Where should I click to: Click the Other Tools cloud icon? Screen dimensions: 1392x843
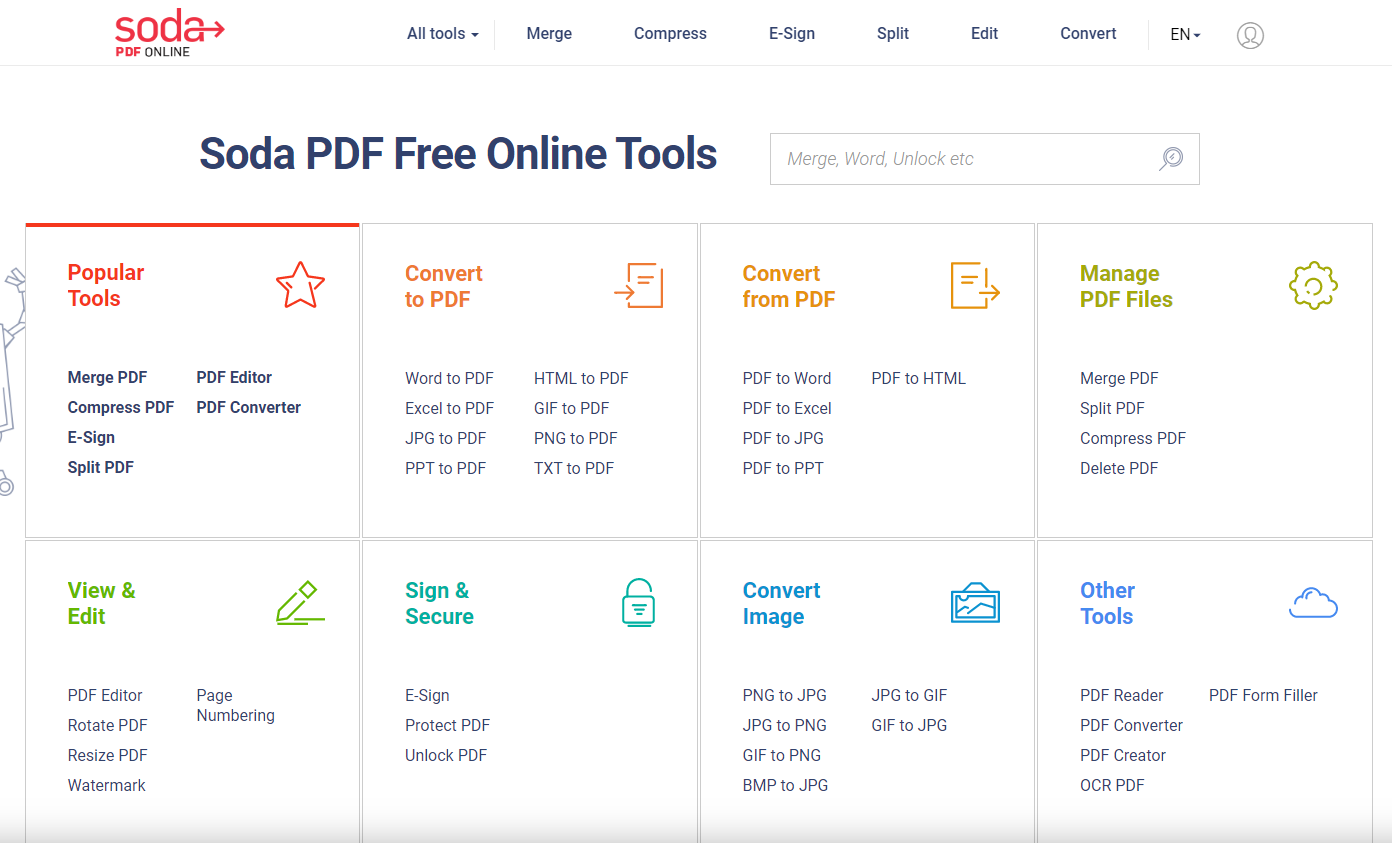pos(1312,601)
